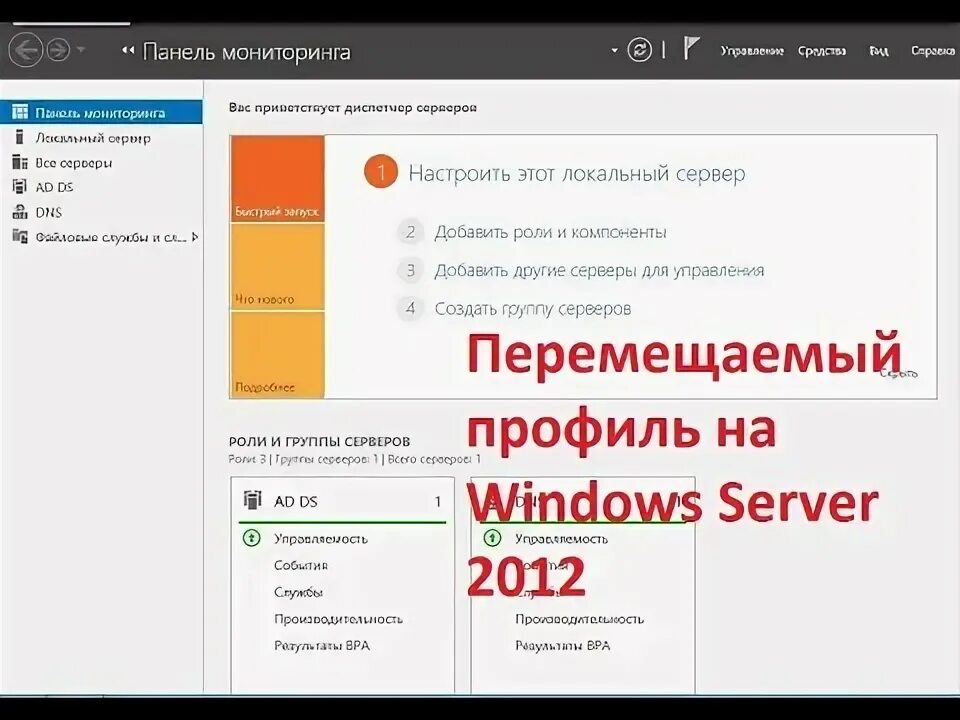Click Файловые службы icon in sidebar
Image resolution: width=960 pixels, height=720 pixels.
(20, 237)
